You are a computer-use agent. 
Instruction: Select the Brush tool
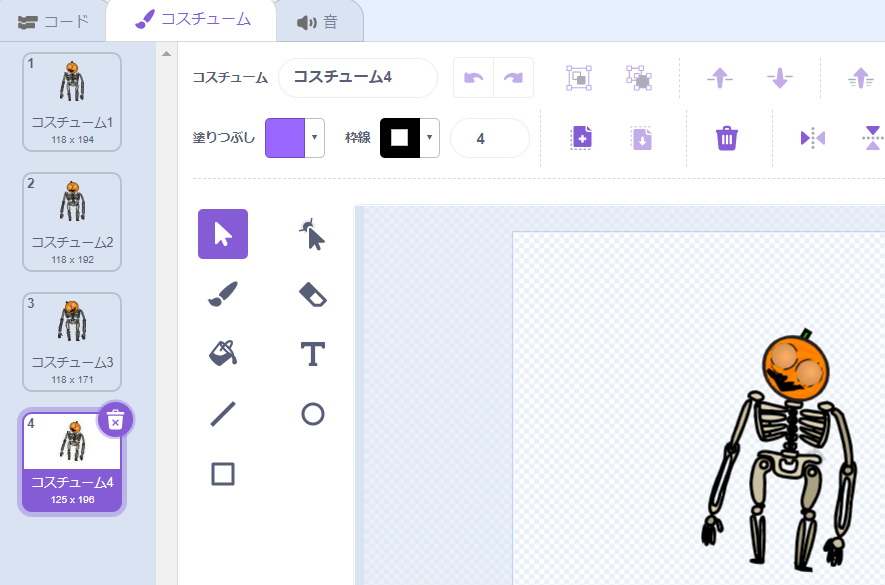[x=222, y=294]
